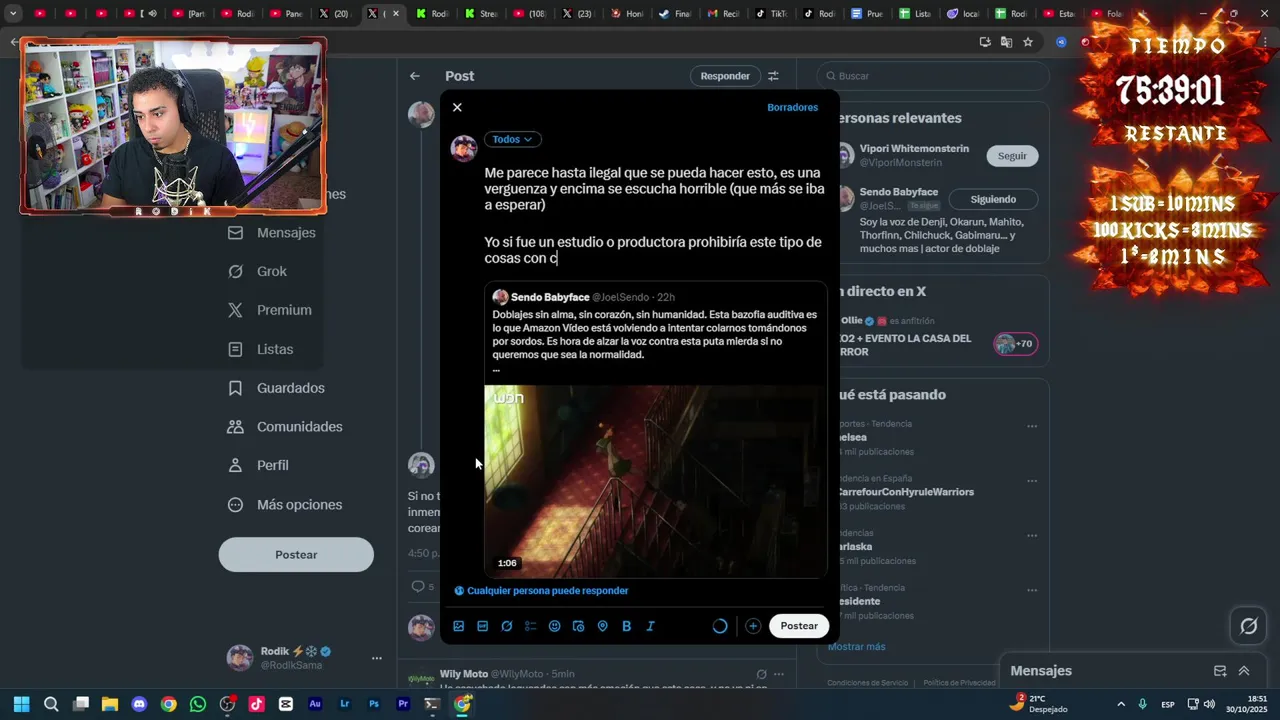
Task: Open Listas in sidebar
Action: coord(260,349)
